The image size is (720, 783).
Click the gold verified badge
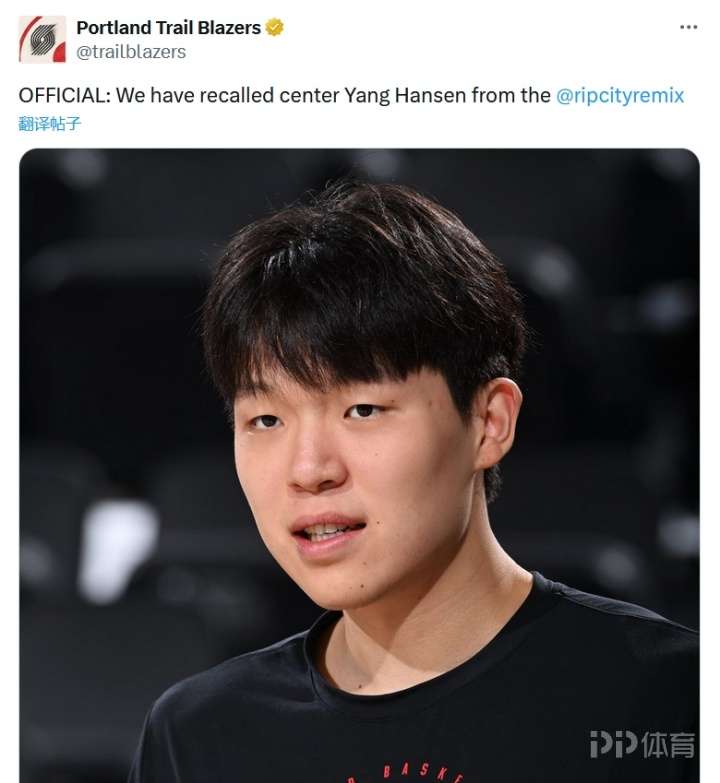point(274,27)
